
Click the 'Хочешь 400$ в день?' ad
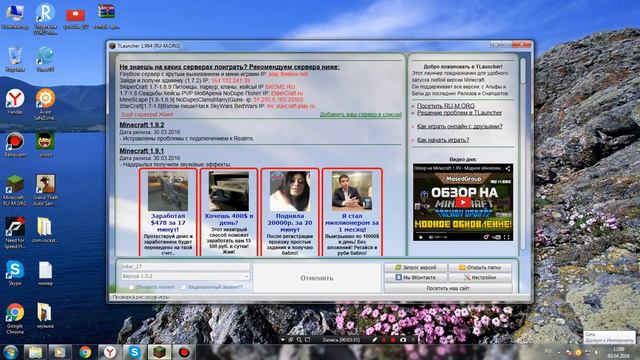tap(229, 212)
